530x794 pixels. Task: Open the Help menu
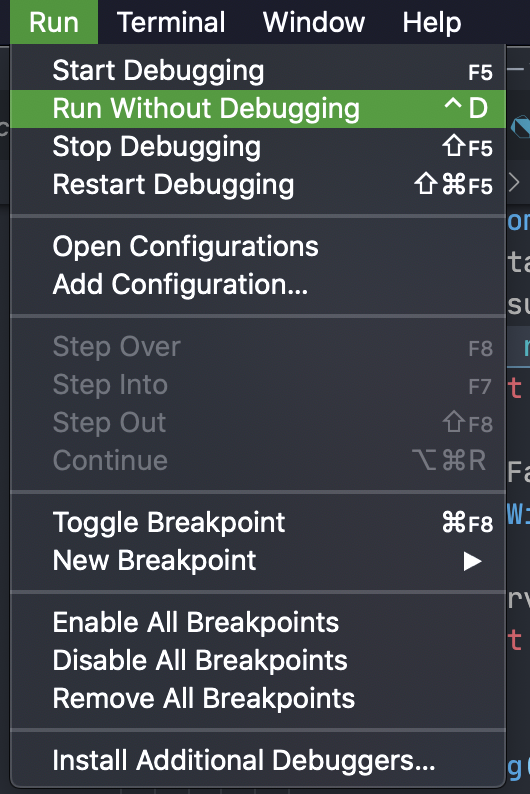432,22
